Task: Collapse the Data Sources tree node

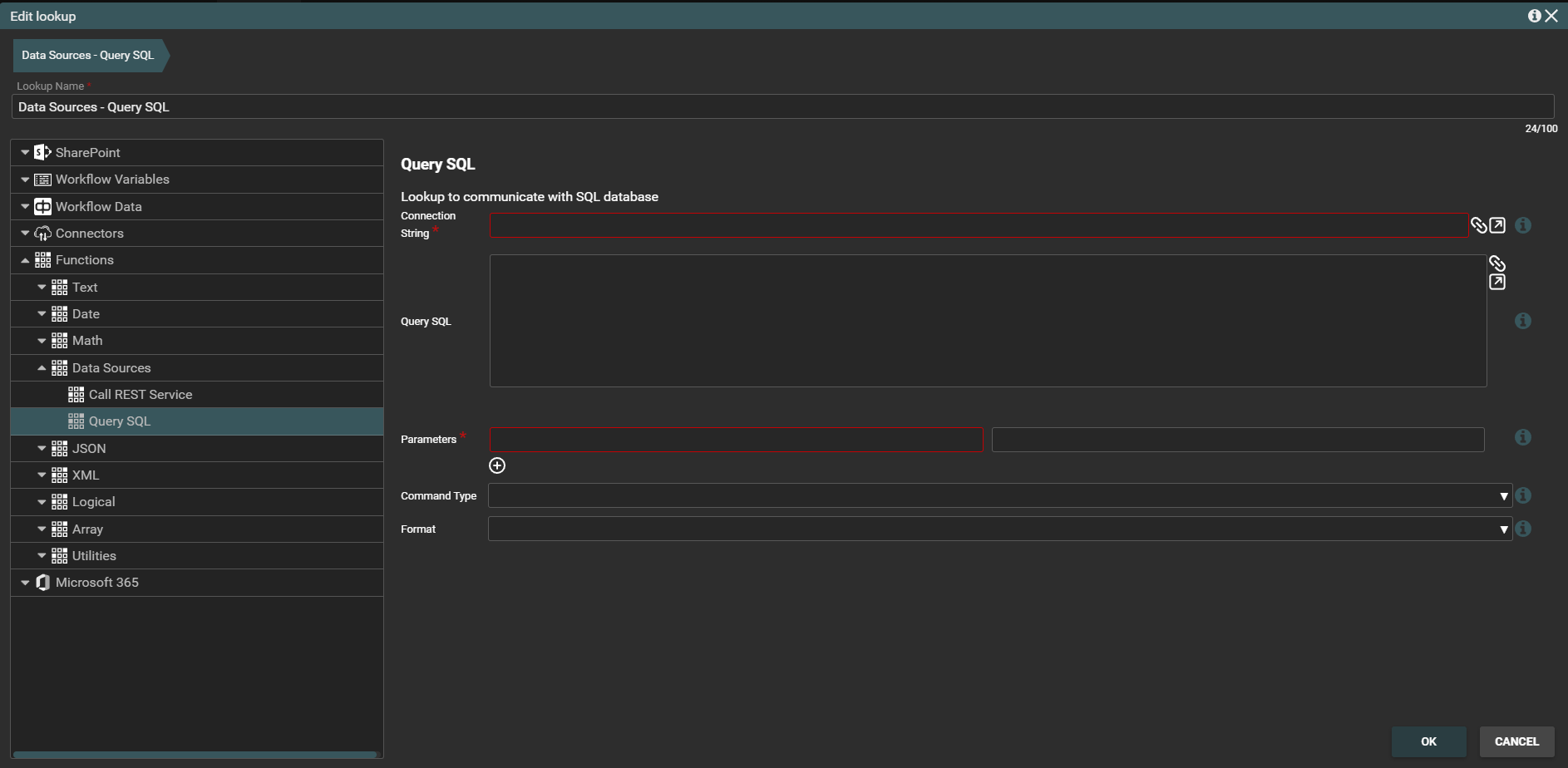Action: click(x=42, y=368)
